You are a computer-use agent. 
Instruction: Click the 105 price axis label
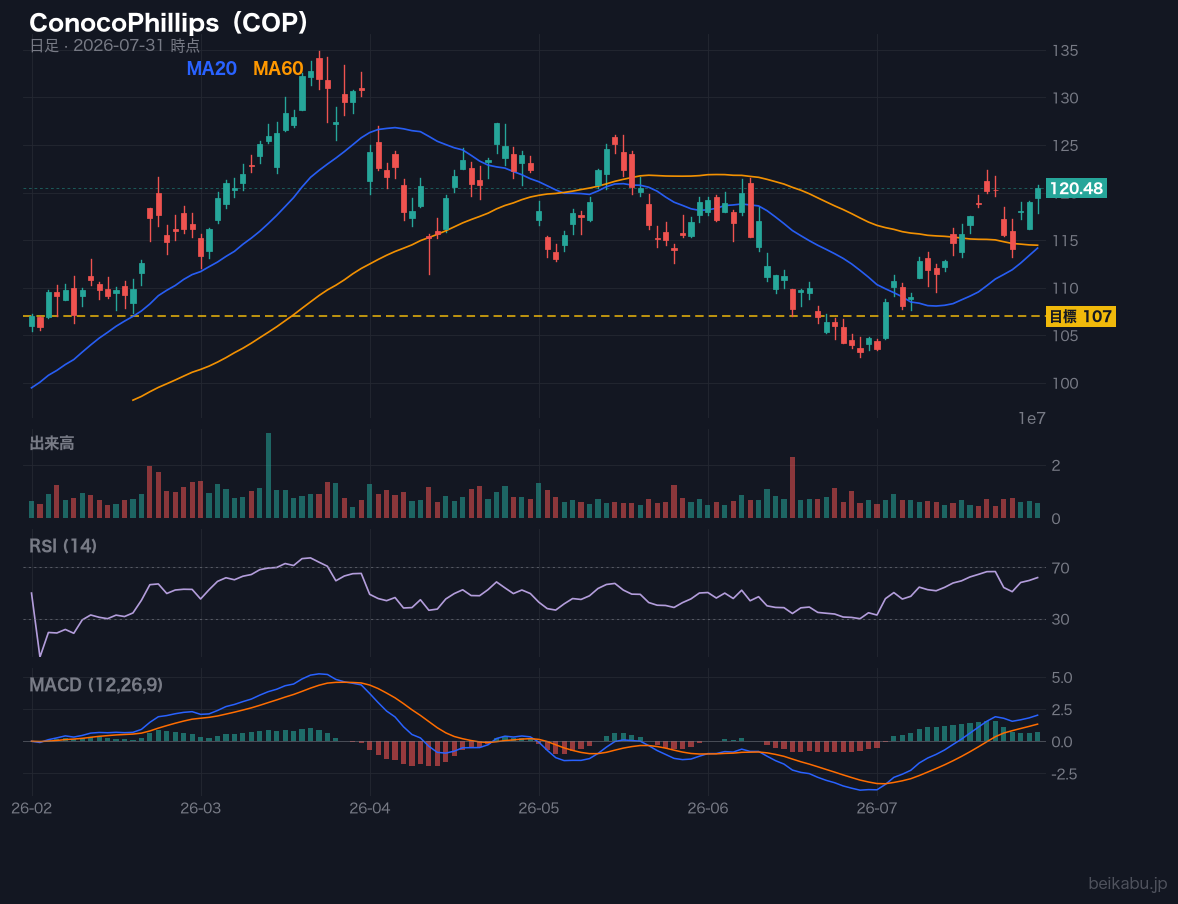(1065, 335)
